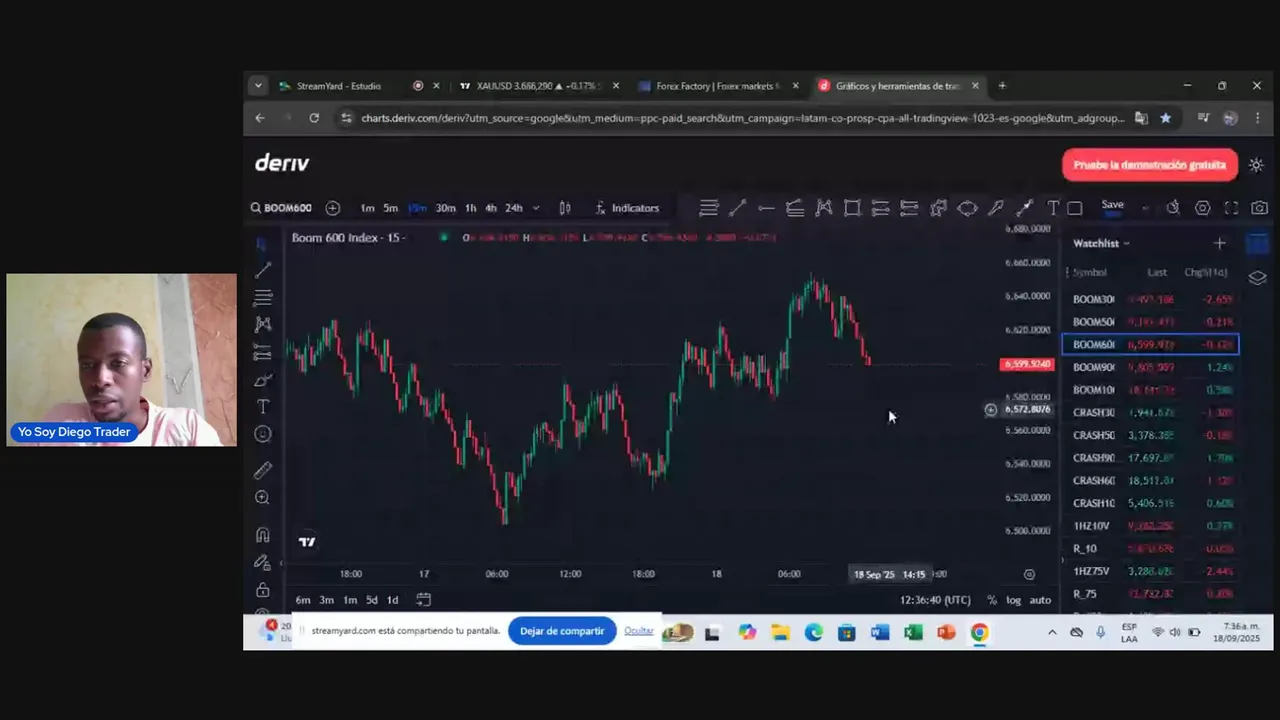Viewport: 1280px width, 720px height.
Task: Click the Ocultar link
Action: (639, 631)
